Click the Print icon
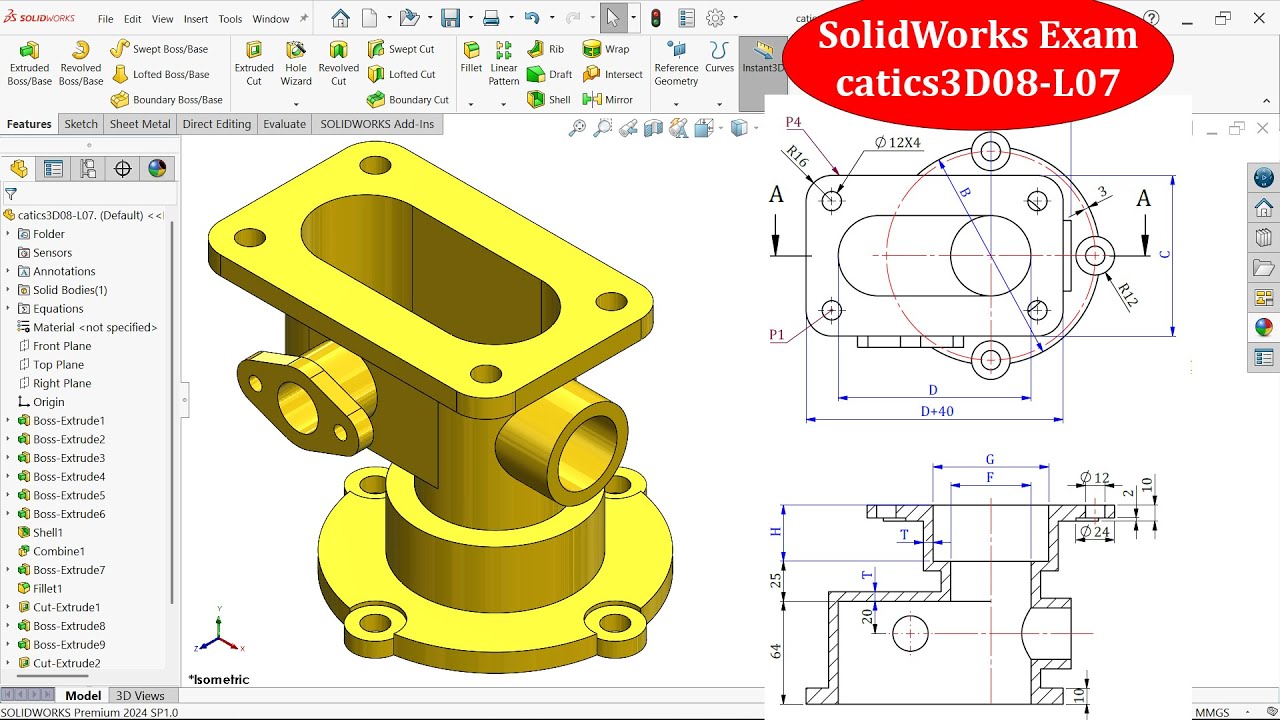1280x720 pixels. [x=491, y=18]
